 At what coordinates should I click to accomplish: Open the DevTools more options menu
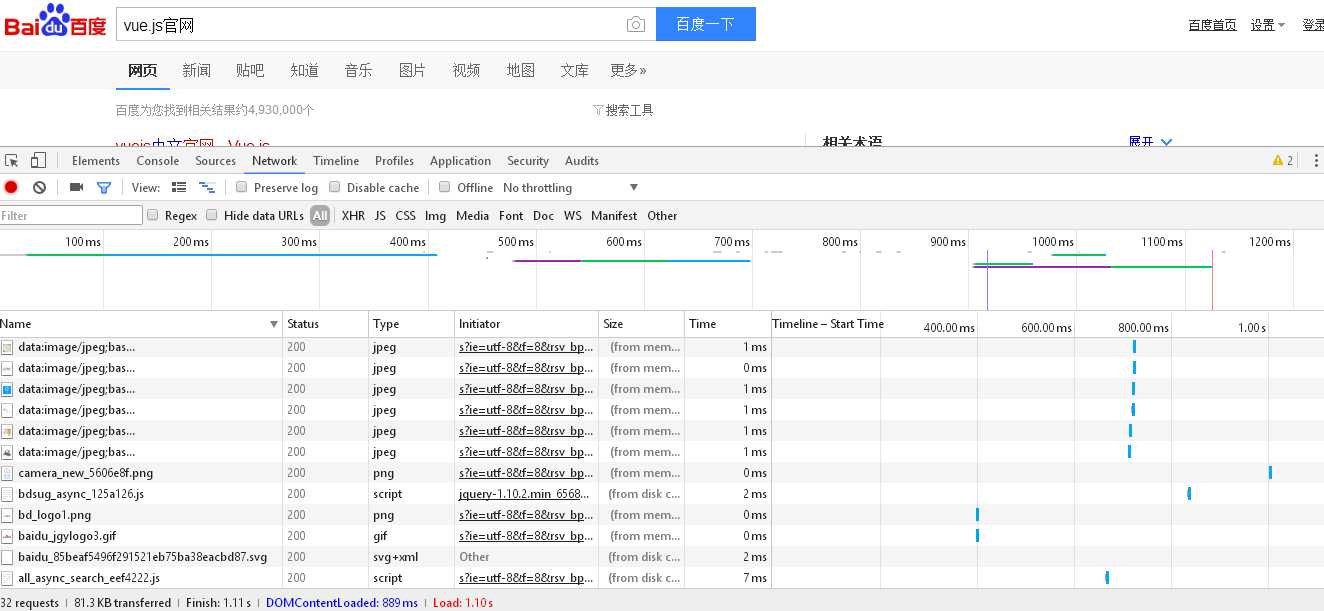1316,161
